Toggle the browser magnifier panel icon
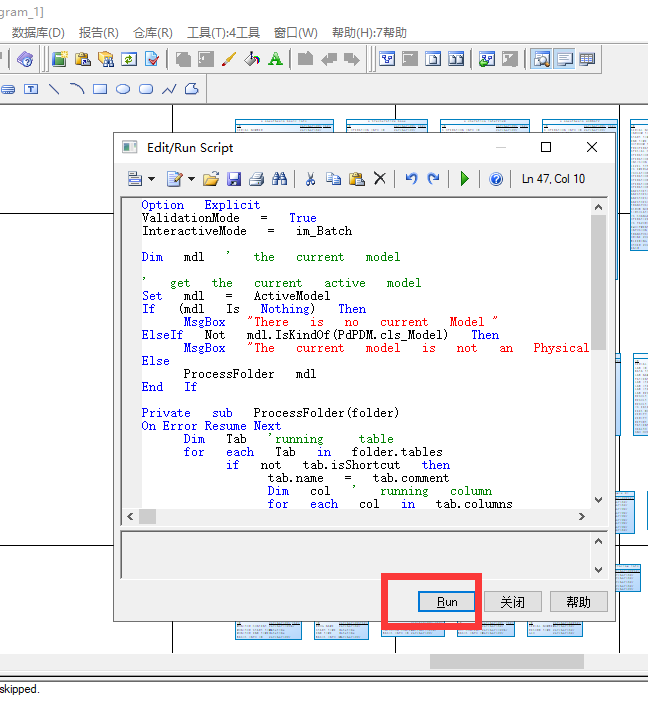The image size is (648, 715). point(541,59)
